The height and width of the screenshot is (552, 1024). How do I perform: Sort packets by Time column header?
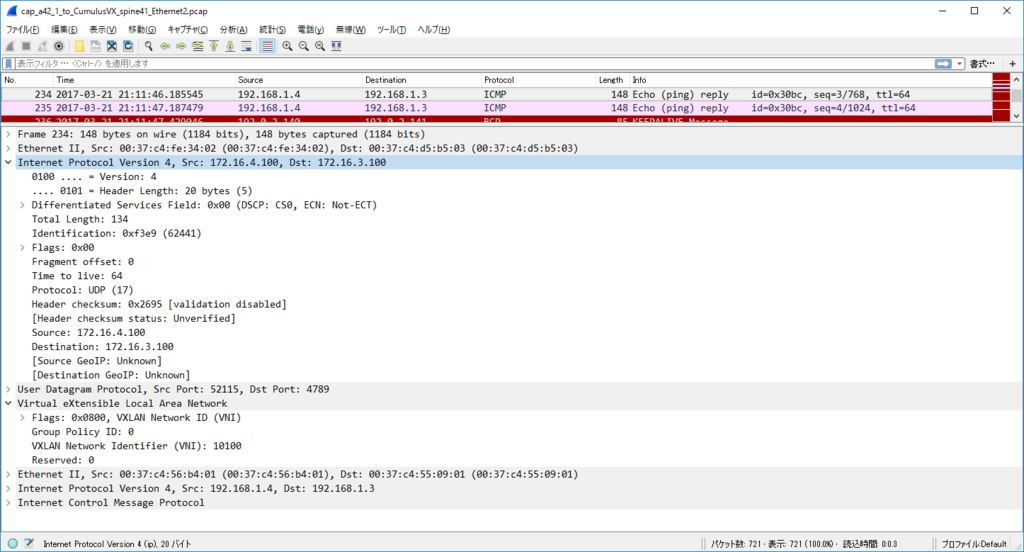click(x=144, y=80)
